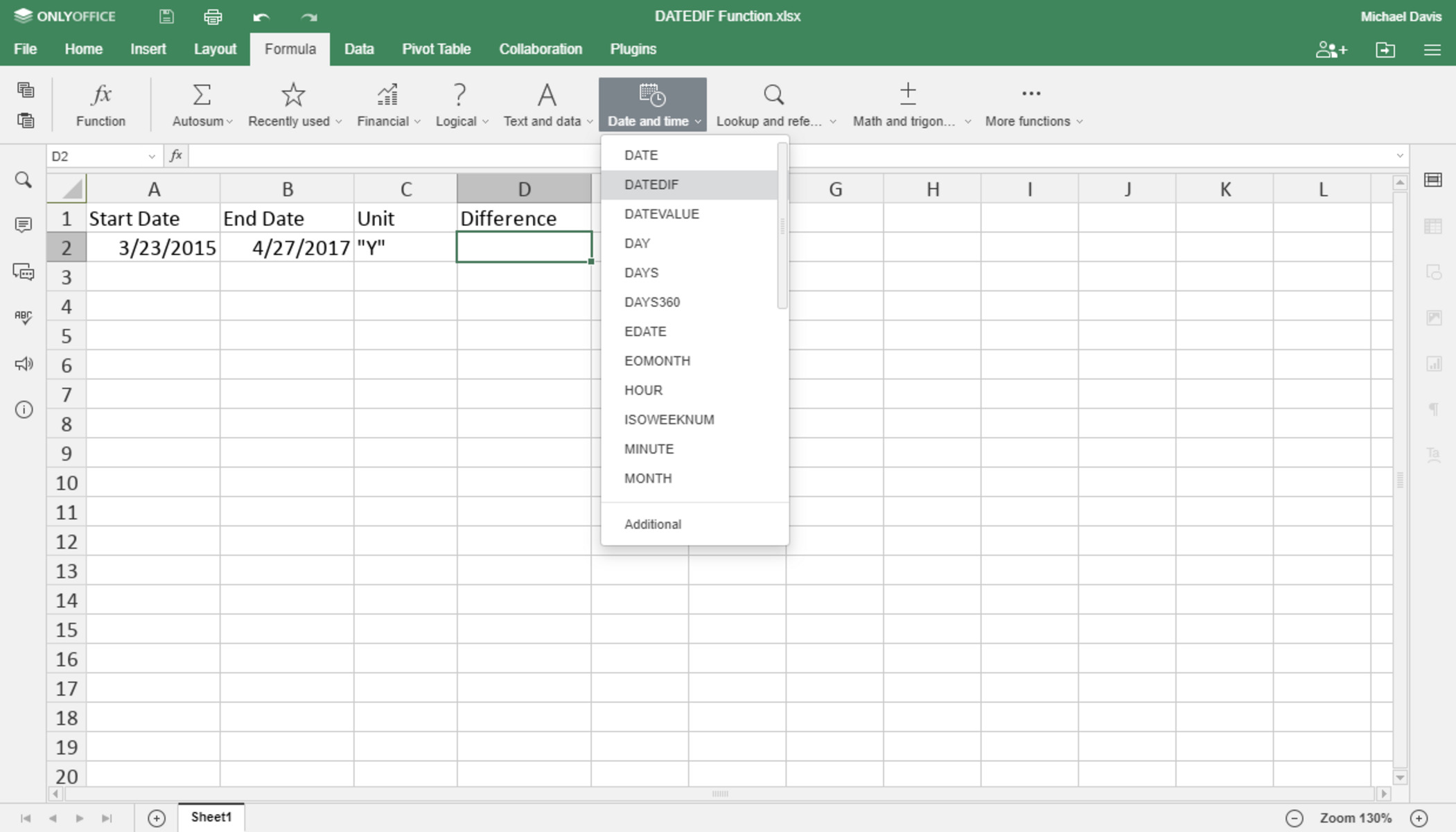Switch to the Pivot Table tab

[x=436, y=49]
